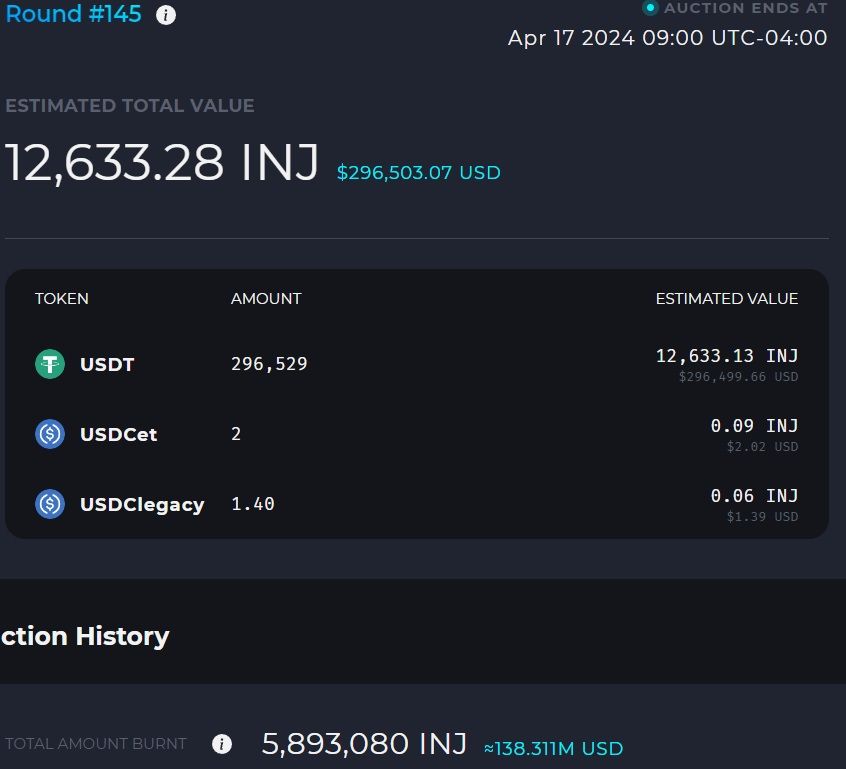Click the AMOUNT column header

pos(266,299)
